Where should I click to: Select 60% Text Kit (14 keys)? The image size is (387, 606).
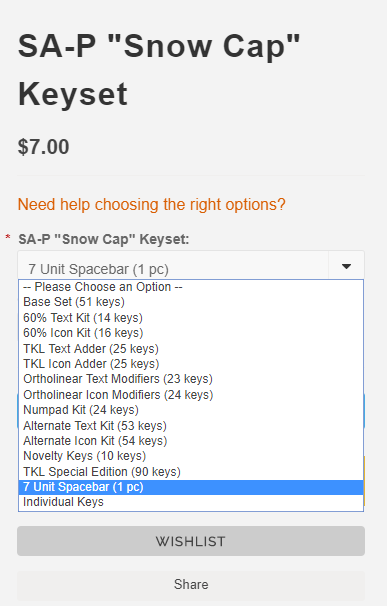point(191,318)
